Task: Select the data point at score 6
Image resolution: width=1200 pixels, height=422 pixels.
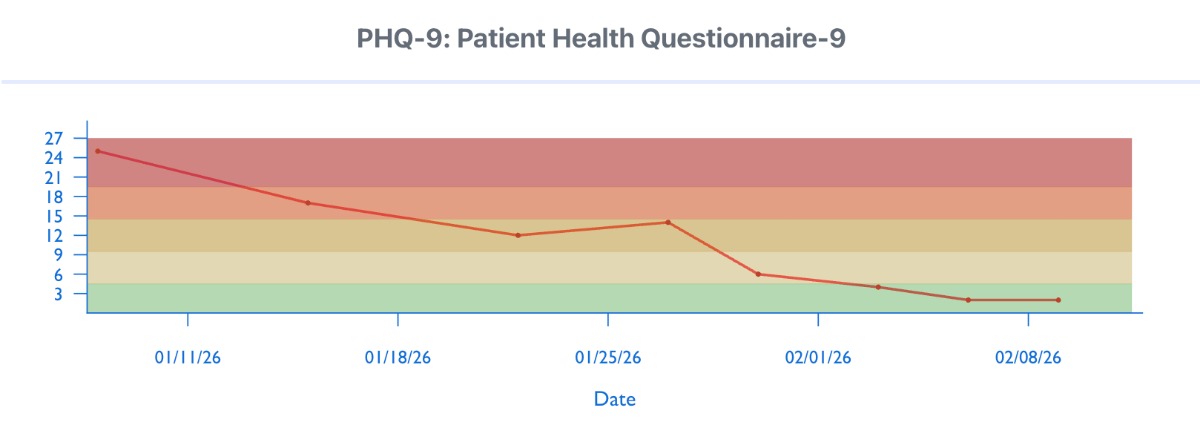Action: tap(758, 274)
